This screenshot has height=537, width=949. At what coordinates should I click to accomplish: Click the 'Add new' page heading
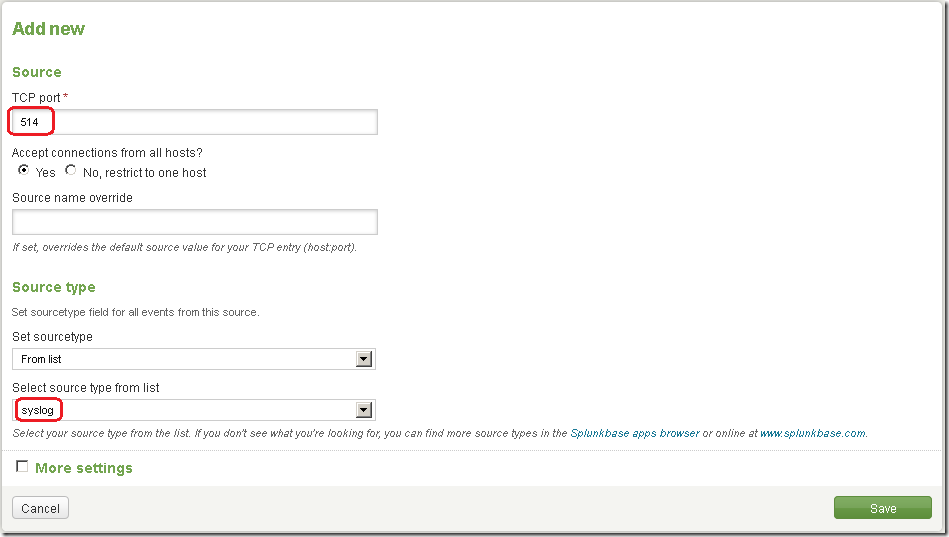tap(48, 29)
